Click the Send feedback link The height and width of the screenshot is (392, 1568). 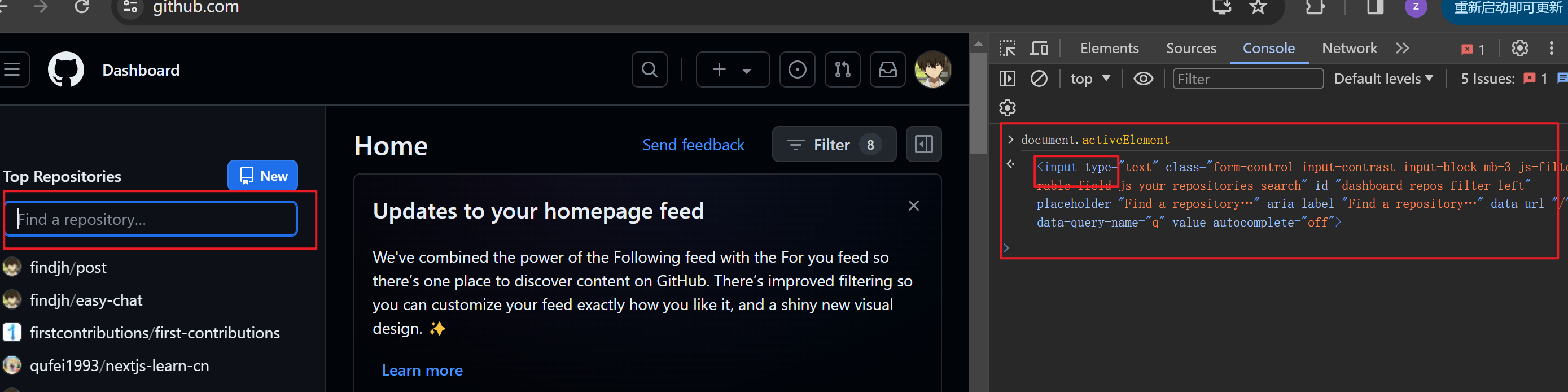(x=693, y=145)
